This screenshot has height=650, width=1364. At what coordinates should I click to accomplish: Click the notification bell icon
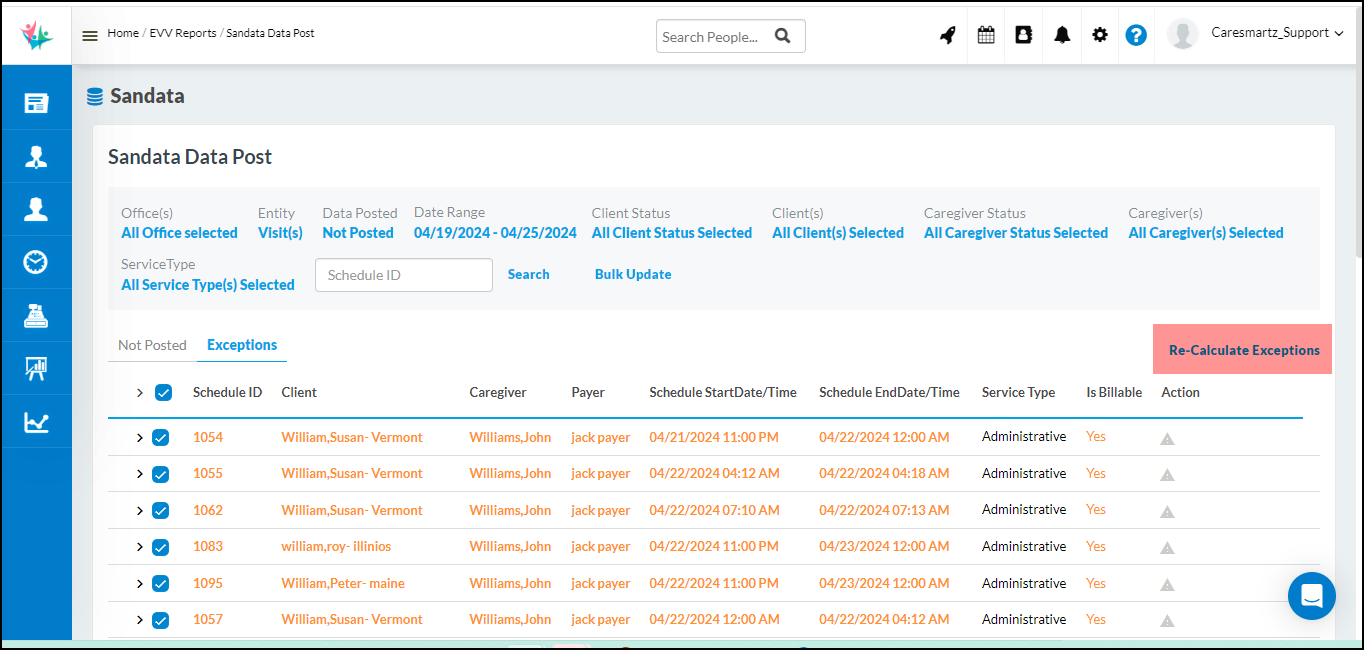click(x=1062, y=35)
